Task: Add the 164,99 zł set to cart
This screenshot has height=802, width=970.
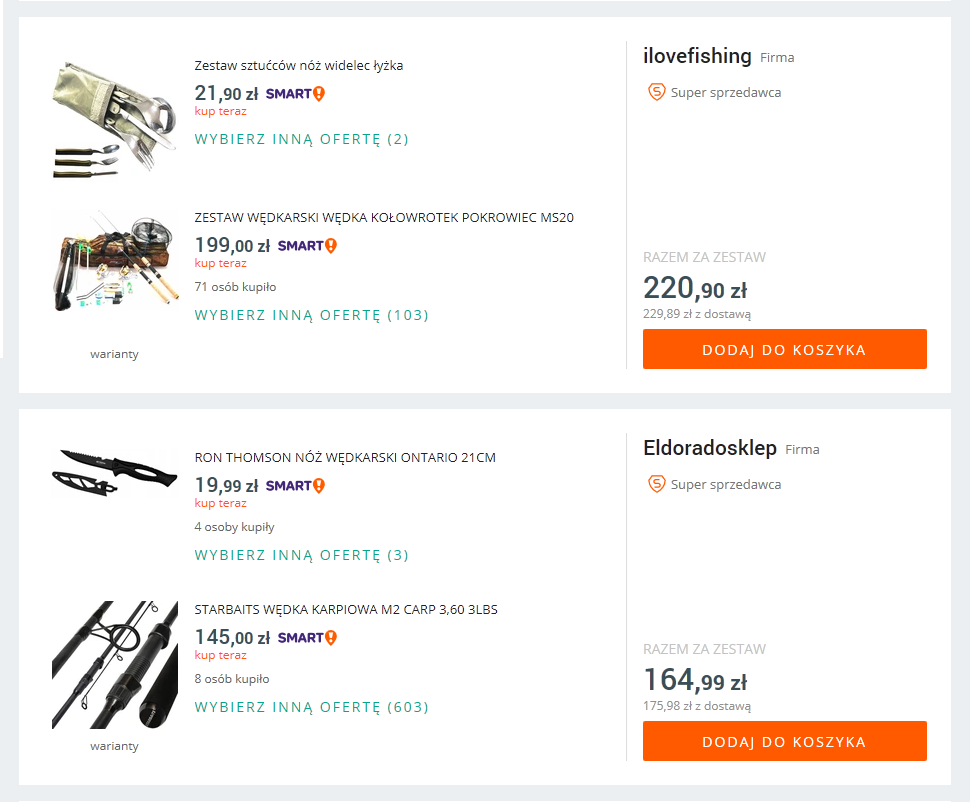Action: pos(784,742)
